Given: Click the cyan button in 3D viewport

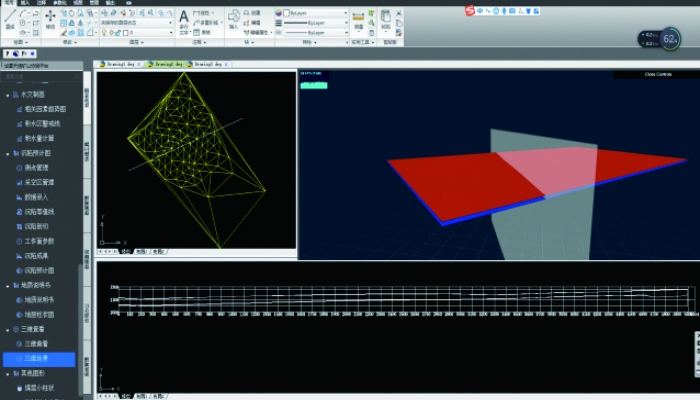Looking at the screenshot, I should pos(314,85).
